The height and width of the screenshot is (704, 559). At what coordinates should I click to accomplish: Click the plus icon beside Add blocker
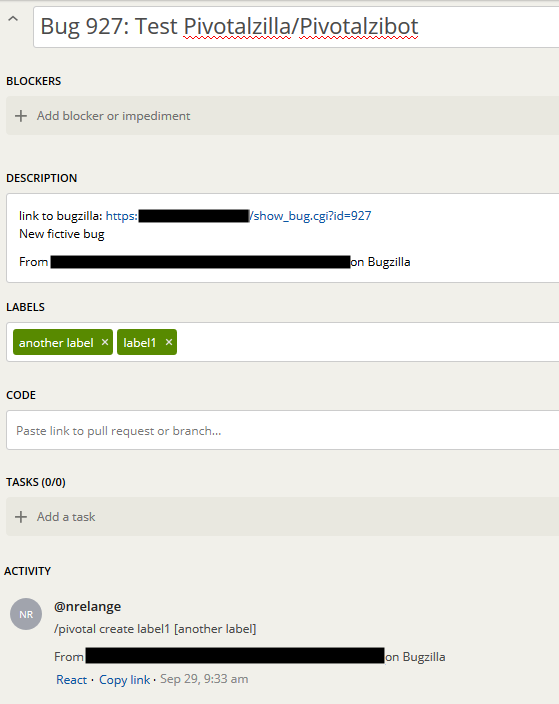coord(21,116)
